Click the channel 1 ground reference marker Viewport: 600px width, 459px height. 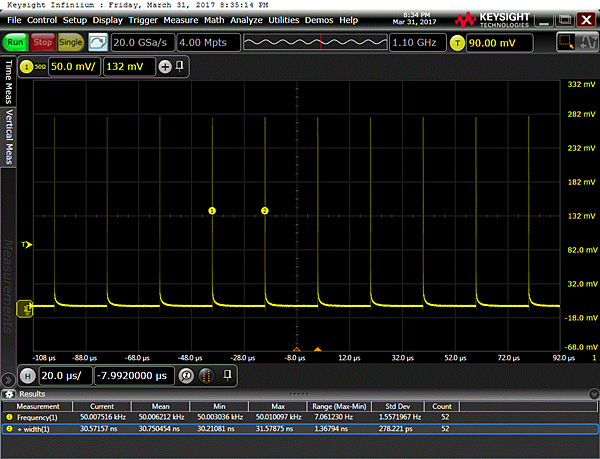click(25, 309)
